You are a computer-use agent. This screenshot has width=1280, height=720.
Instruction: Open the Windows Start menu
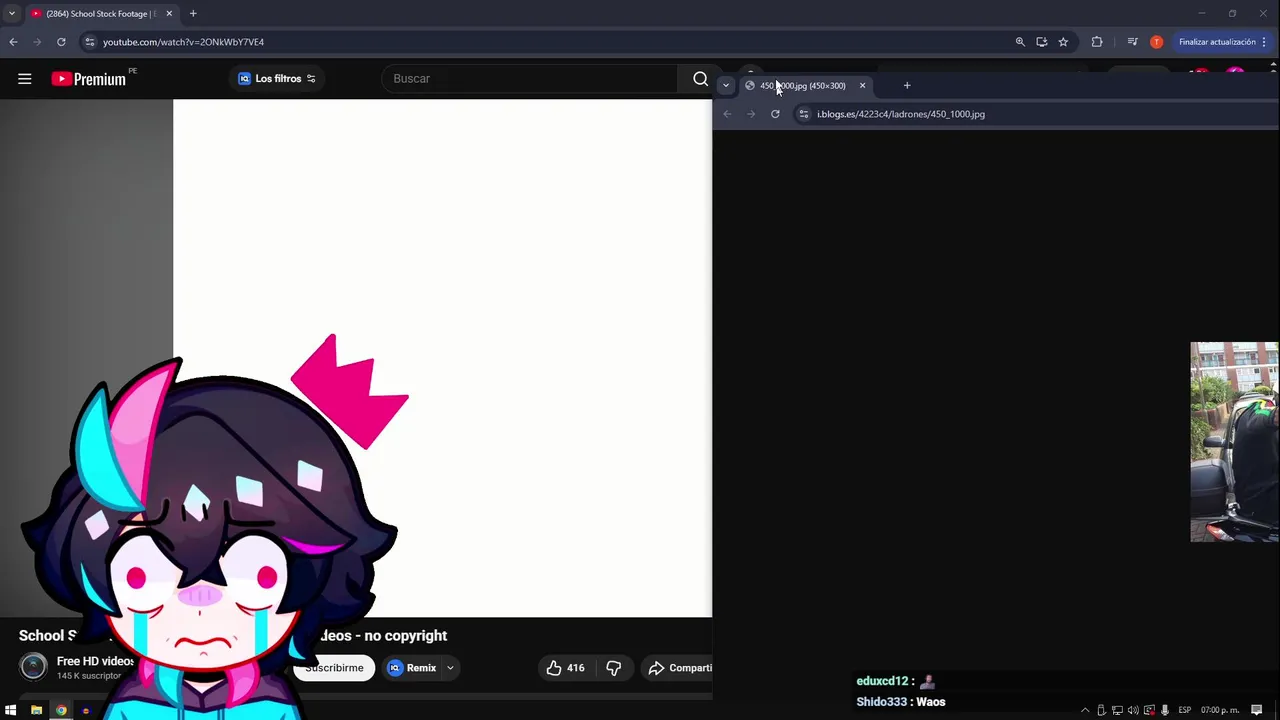(x=11, y=710)
